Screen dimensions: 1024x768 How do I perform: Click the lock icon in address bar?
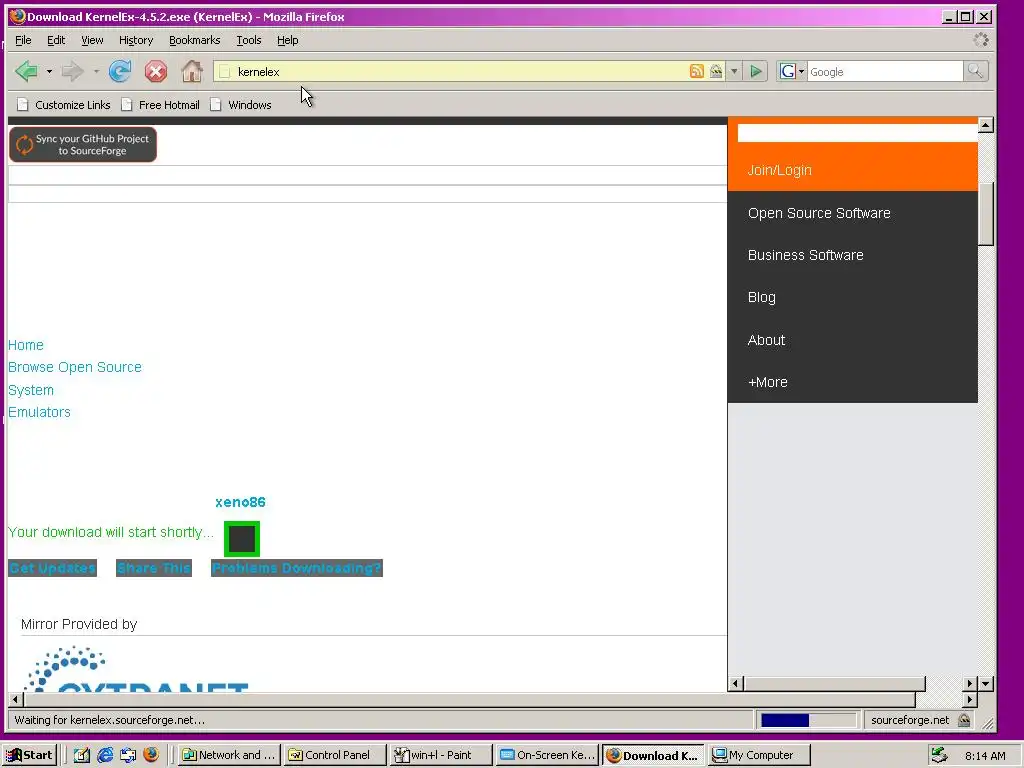(716, 71)
